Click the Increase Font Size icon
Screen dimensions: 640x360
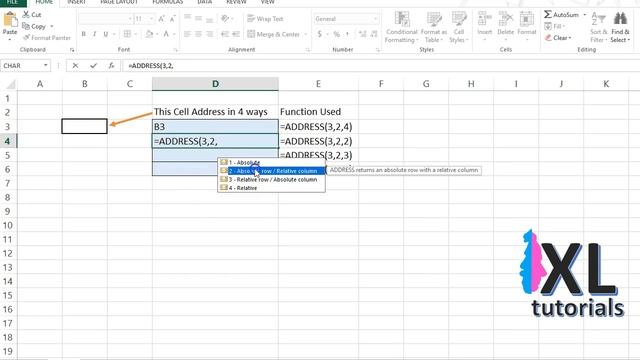[161, 19]
